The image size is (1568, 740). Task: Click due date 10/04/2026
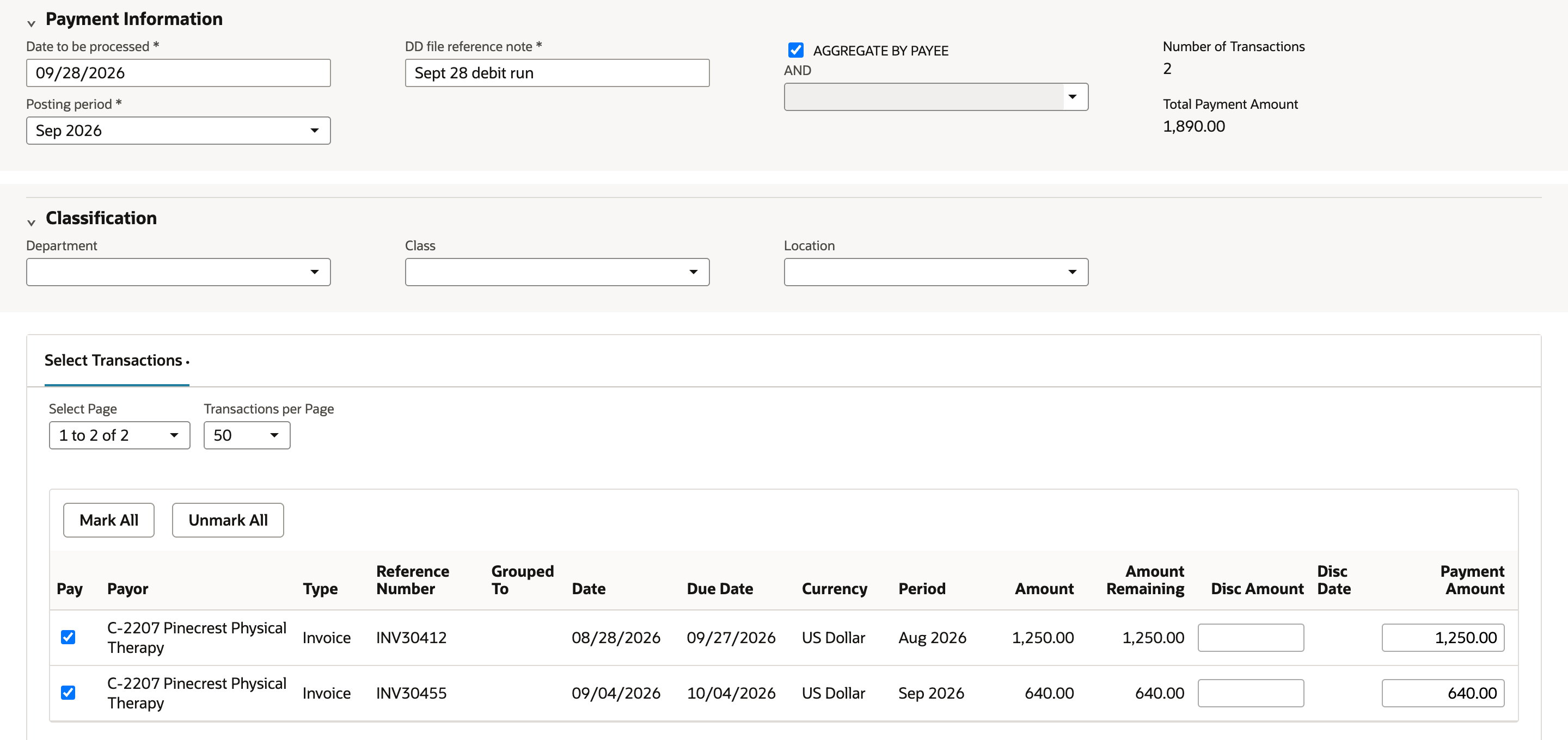pyautogui.click(x=731, y=693)
